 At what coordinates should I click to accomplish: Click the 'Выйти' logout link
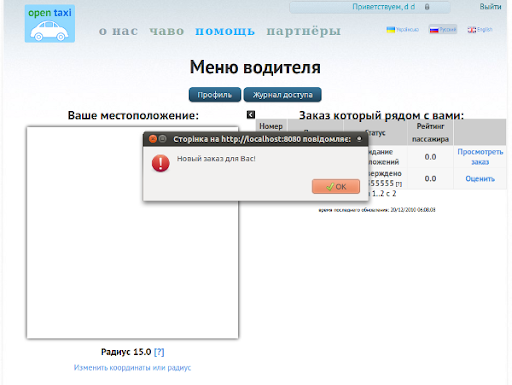tap(490, 7)
